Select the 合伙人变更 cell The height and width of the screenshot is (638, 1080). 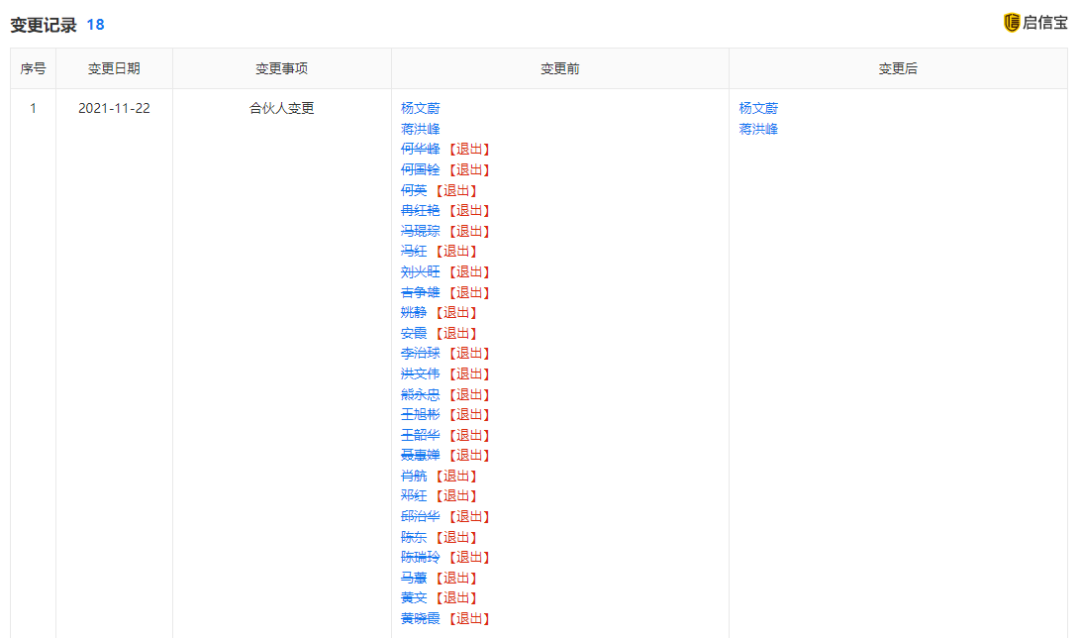[282, 108]
